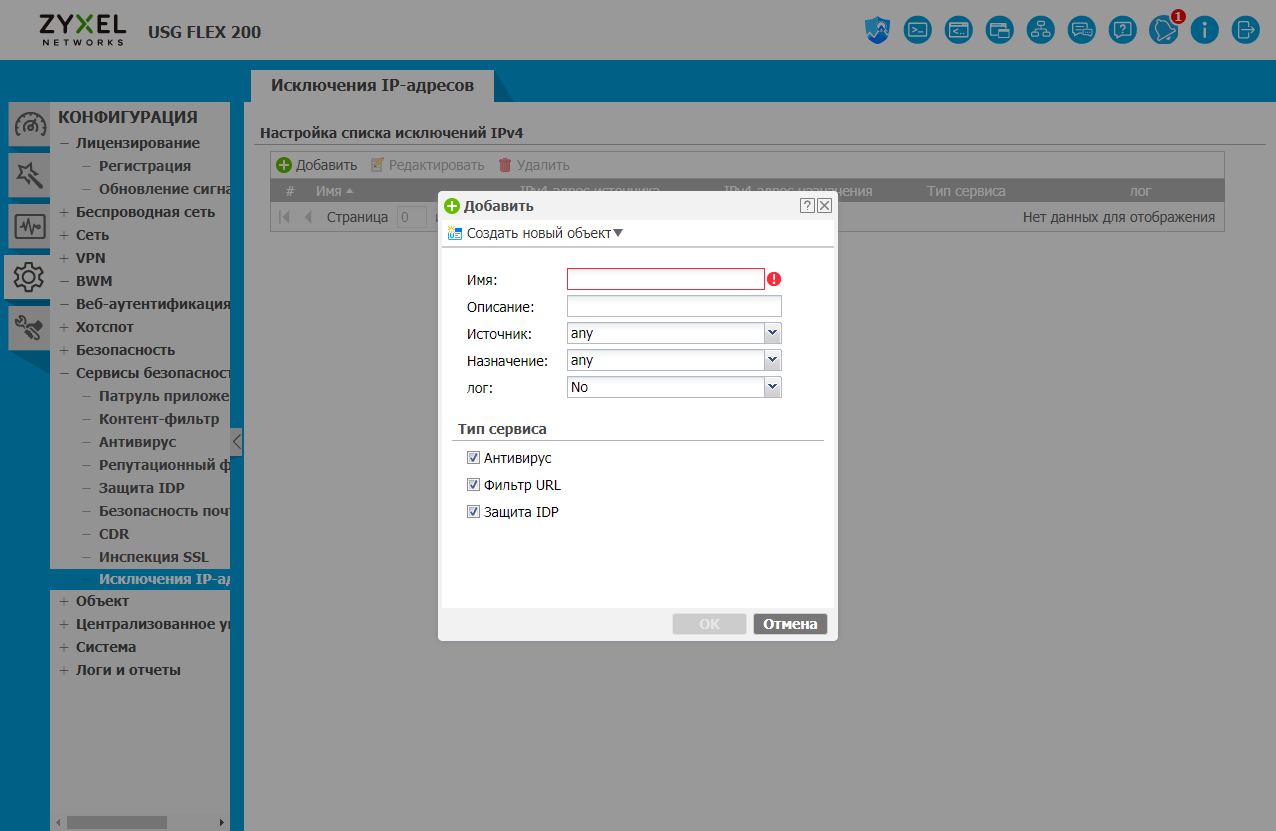Click the object reference windows icon
Screen dimensions: 1276x831
click(x=1000, y=30)
